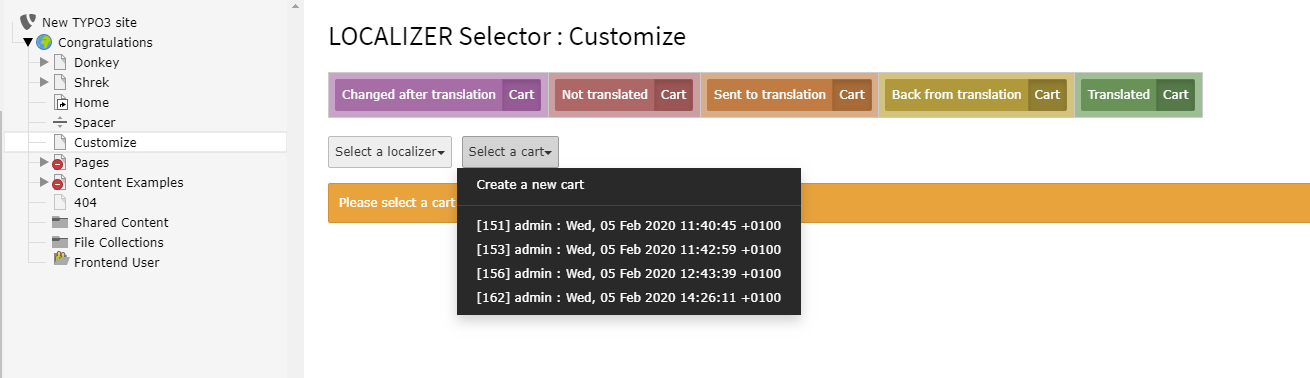Expand the Donkey page tree node

(x=43, y=62)
